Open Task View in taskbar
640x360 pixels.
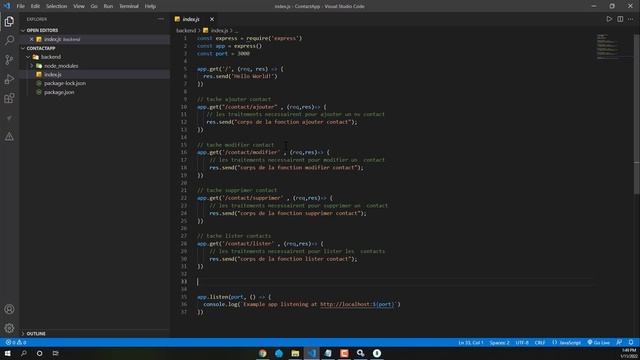pos(56,353)
